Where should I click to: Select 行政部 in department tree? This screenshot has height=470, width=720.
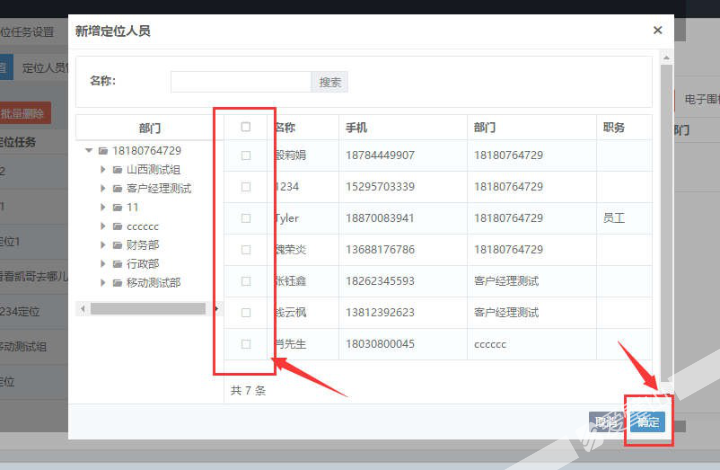(x=143, y=263)
